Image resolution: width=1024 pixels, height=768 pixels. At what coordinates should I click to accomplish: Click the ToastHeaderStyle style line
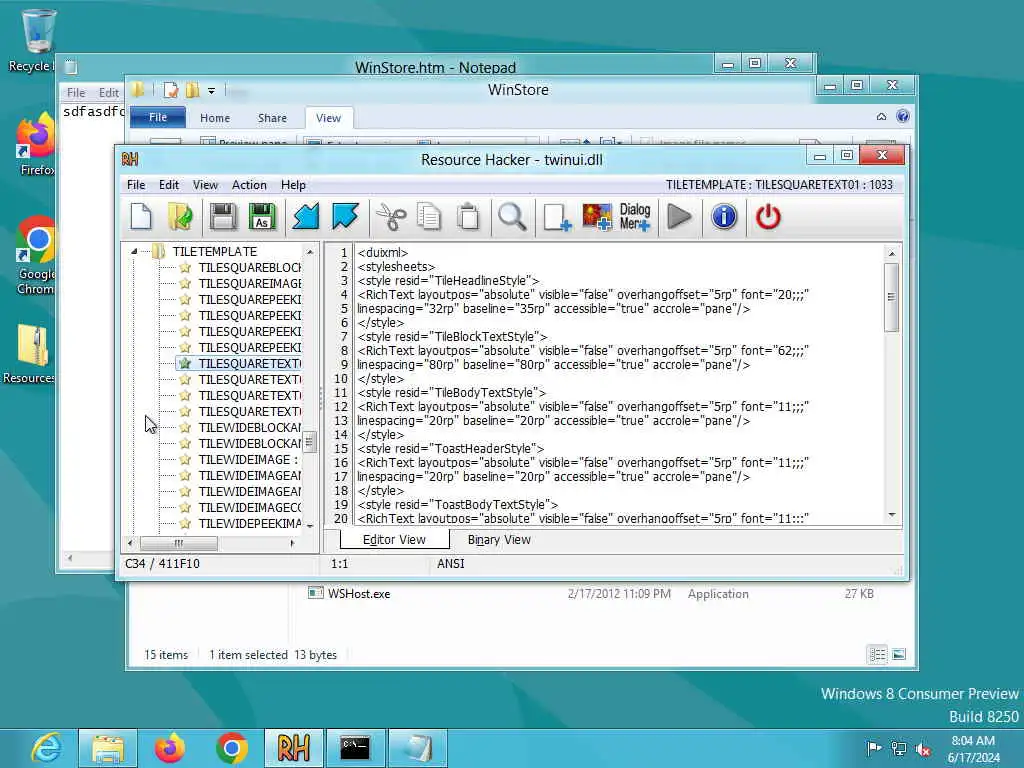point(451,449)
